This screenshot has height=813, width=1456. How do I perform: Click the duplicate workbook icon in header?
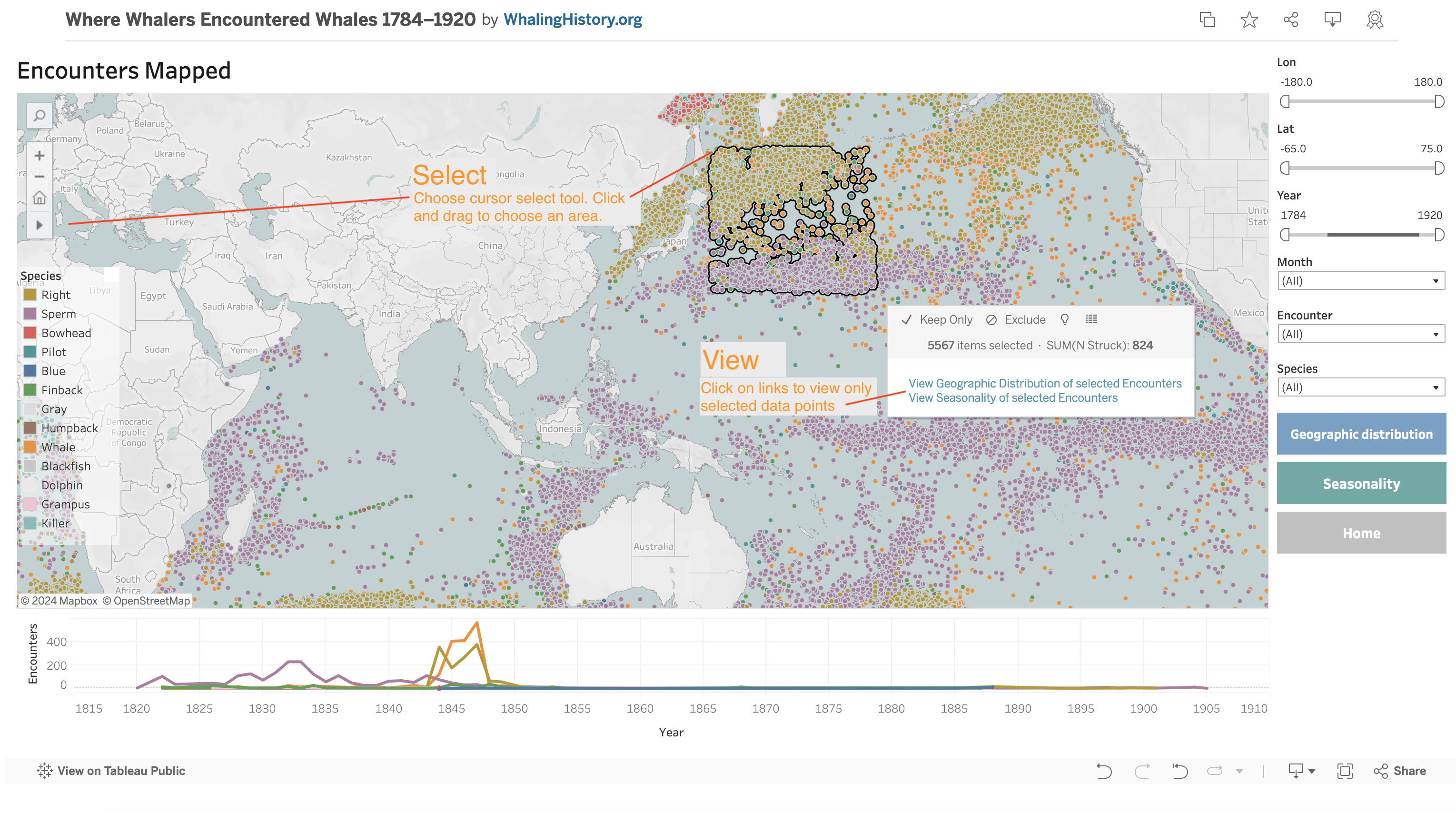point(1207,20)
